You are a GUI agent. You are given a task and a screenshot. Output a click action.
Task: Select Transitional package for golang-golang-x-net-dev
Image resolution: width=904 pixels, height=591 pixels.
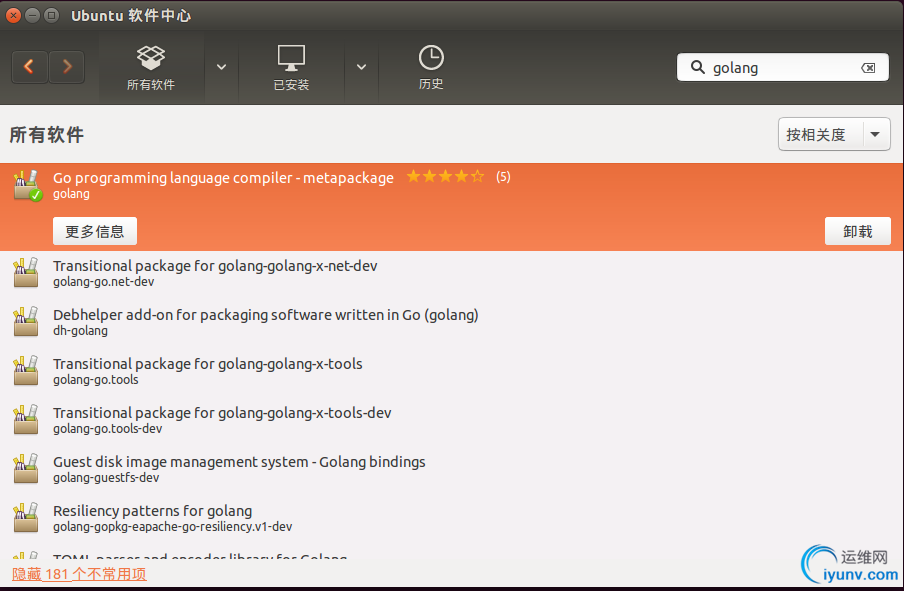[x=452, y=273]
